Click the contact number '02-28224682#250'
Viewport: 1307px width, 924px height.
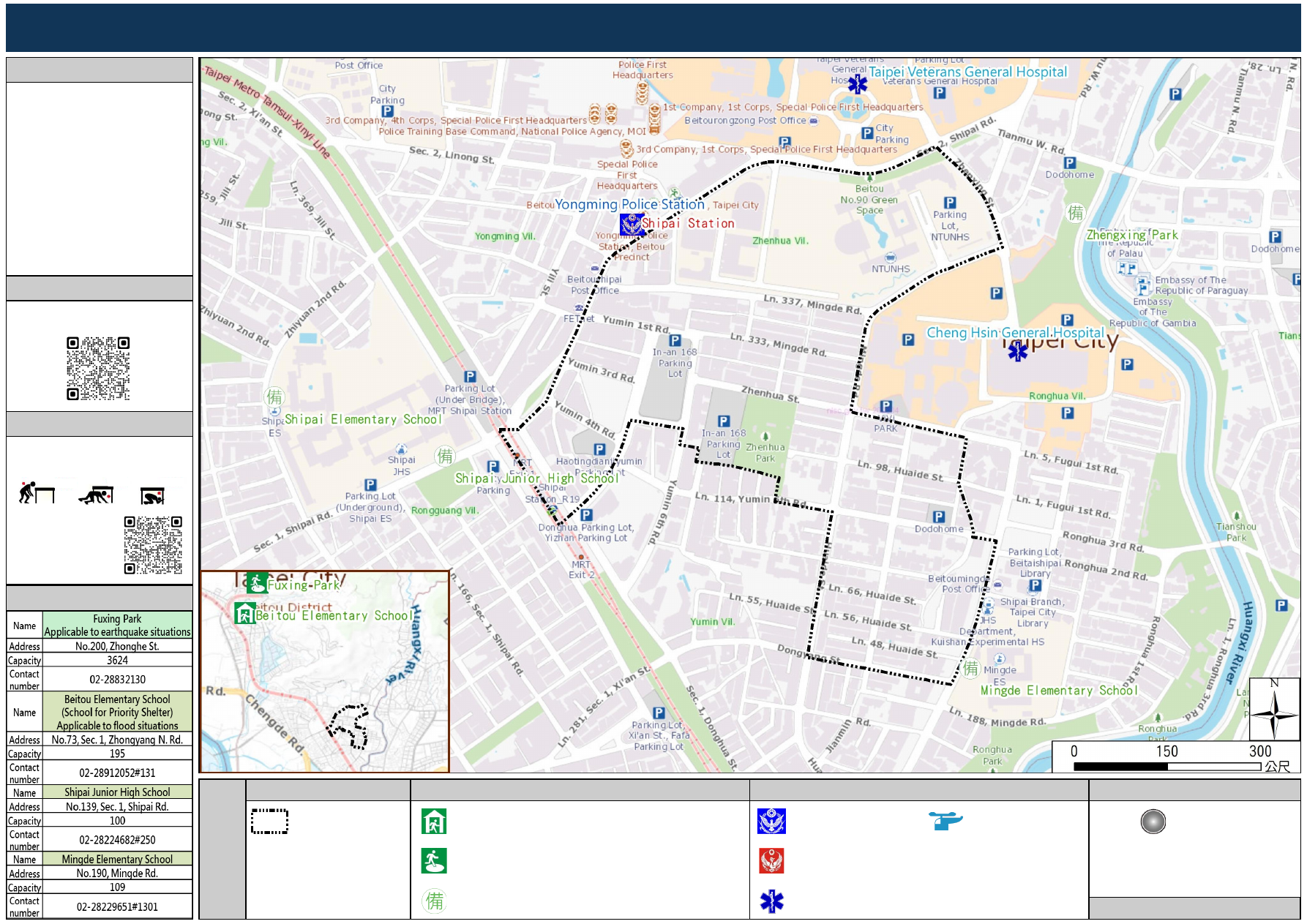tap(117, 840)
